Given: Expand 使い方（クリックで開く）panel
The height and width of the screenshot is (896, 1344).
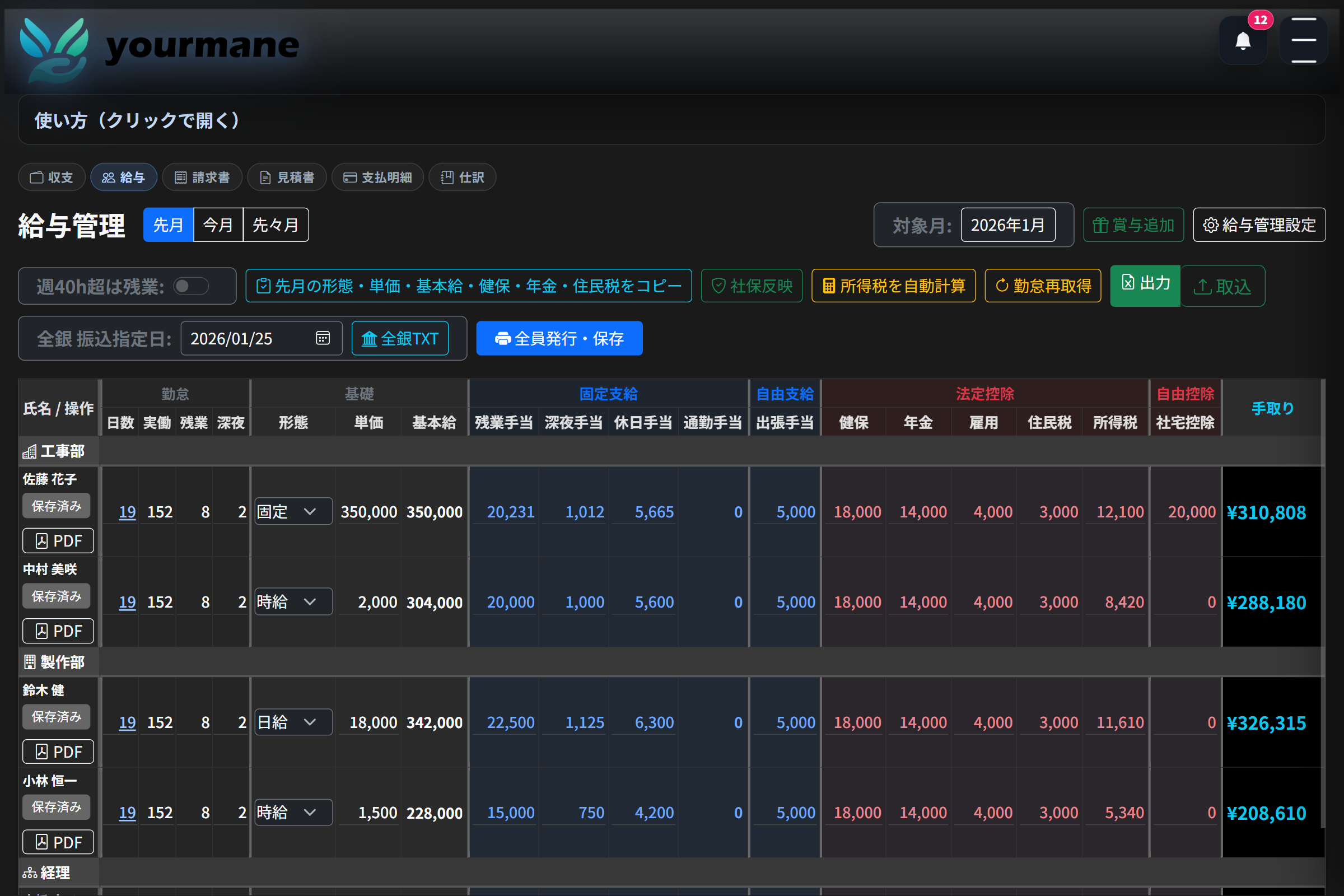Looking at the screenshot, I should (x=137, y=120).
